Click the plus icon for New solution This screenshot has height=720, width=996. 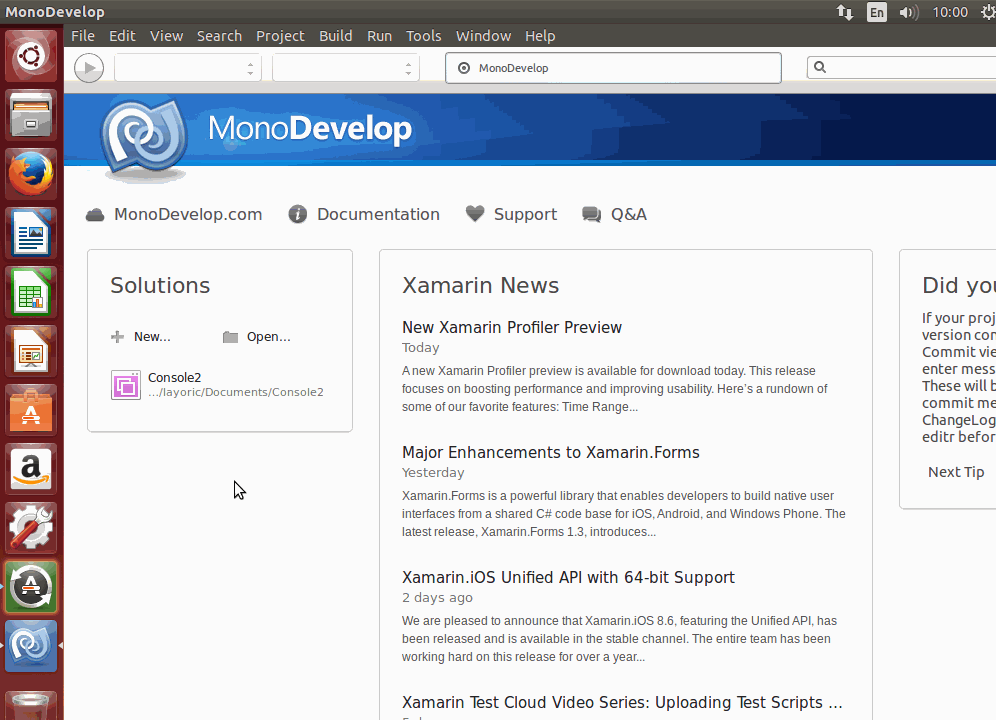point(118,337)
